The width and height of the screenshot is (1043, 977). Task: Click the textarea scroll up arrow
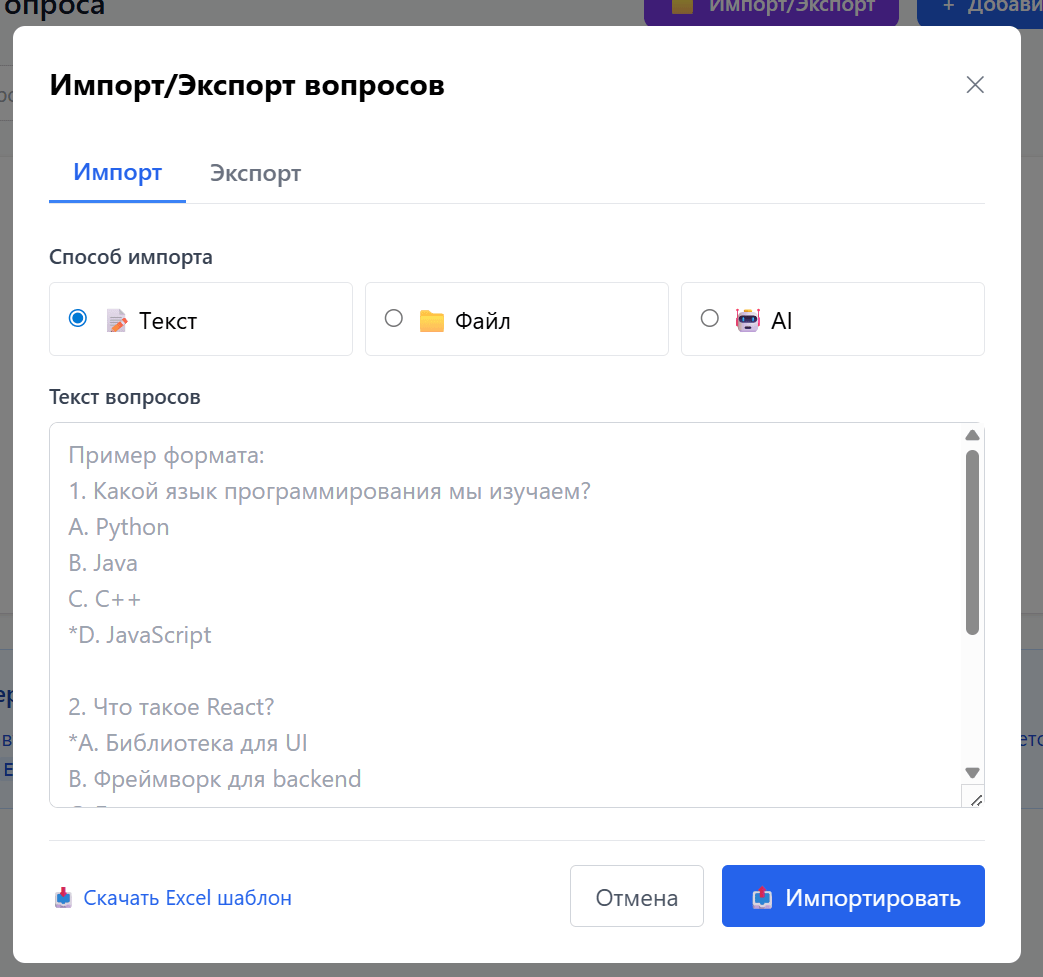click(972, 435)
